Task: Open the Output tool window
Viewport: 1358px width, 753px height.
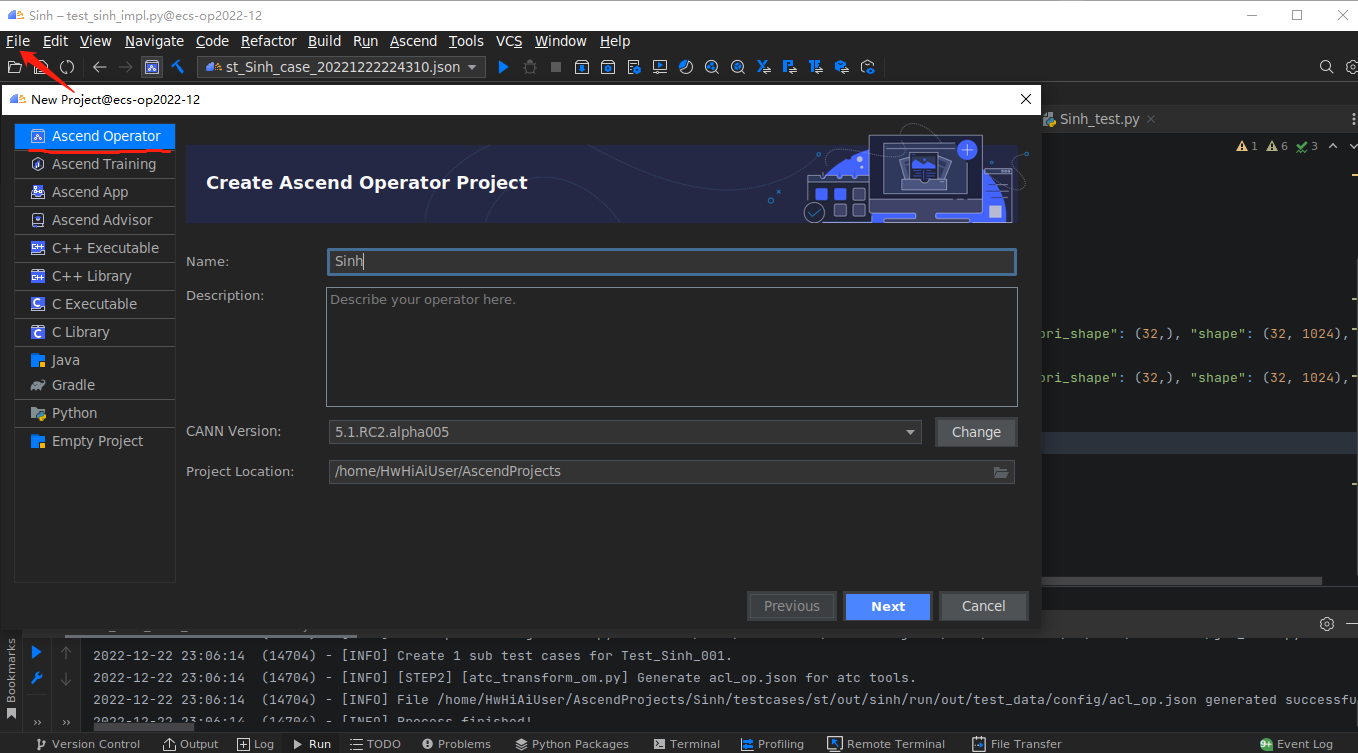Action: [191, 744]
